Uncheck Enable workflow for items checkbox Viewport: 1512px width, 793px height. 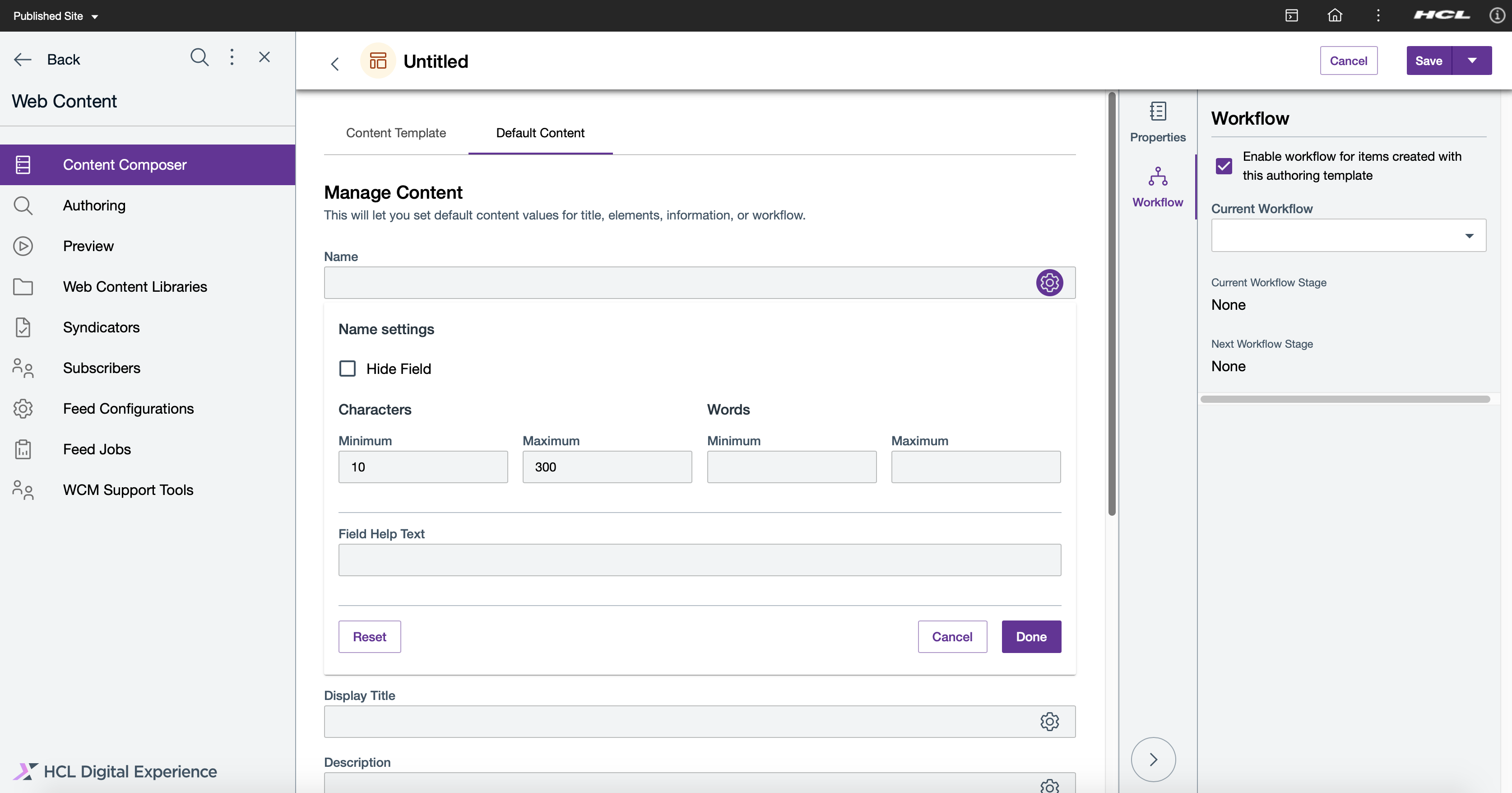[x=1224, y=166]
